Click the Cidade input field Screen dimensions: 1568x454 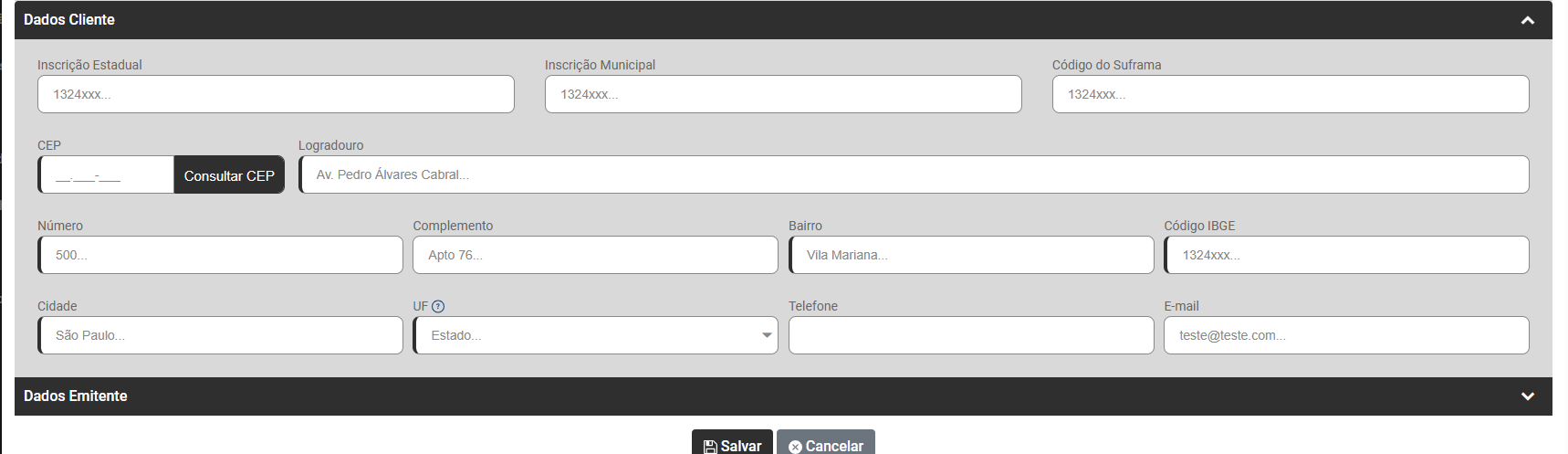click(x=221, y=335)
